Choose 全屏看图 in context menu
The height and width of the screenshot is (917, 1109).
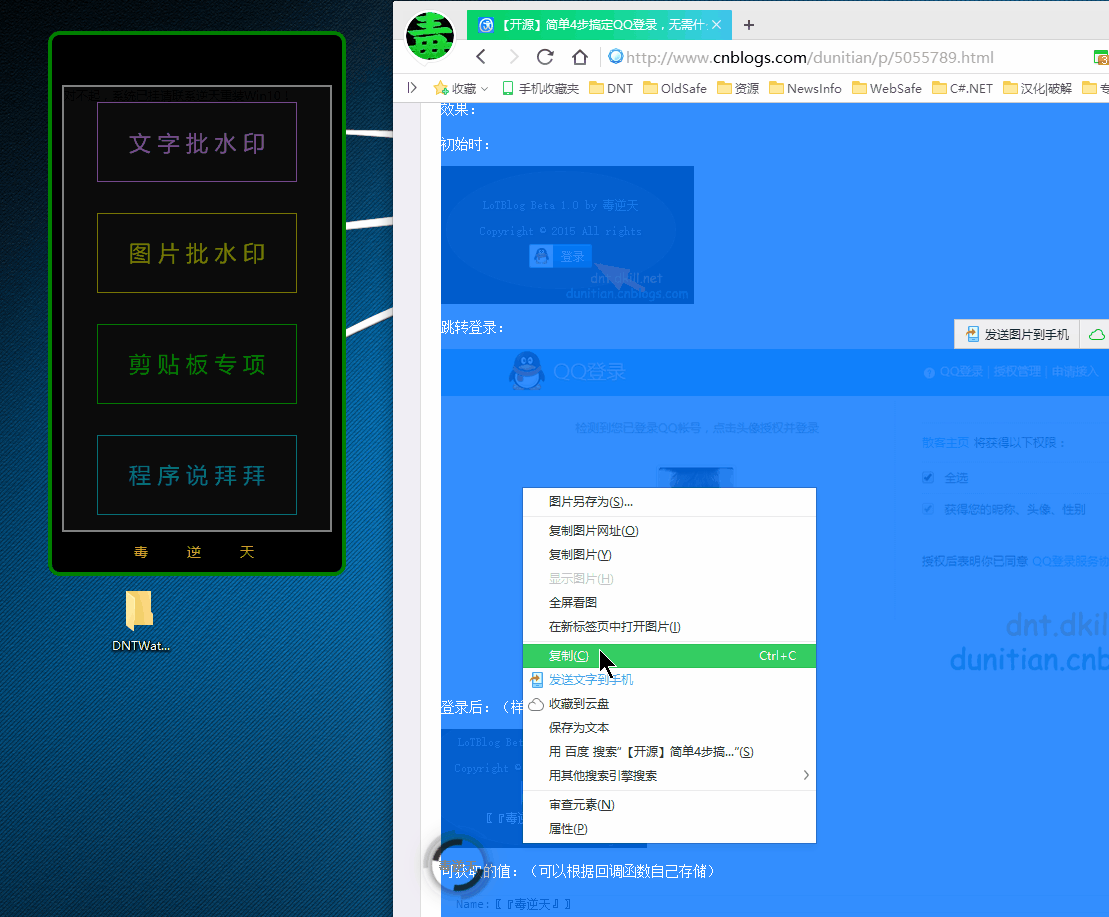669,603
